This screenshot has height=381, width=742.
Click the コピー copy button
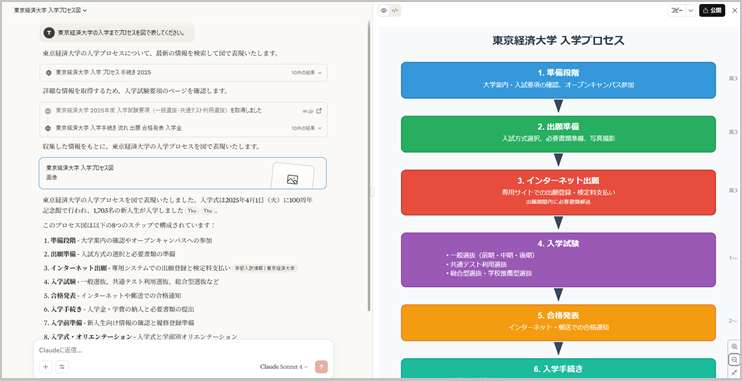click(x=677, y=10)
